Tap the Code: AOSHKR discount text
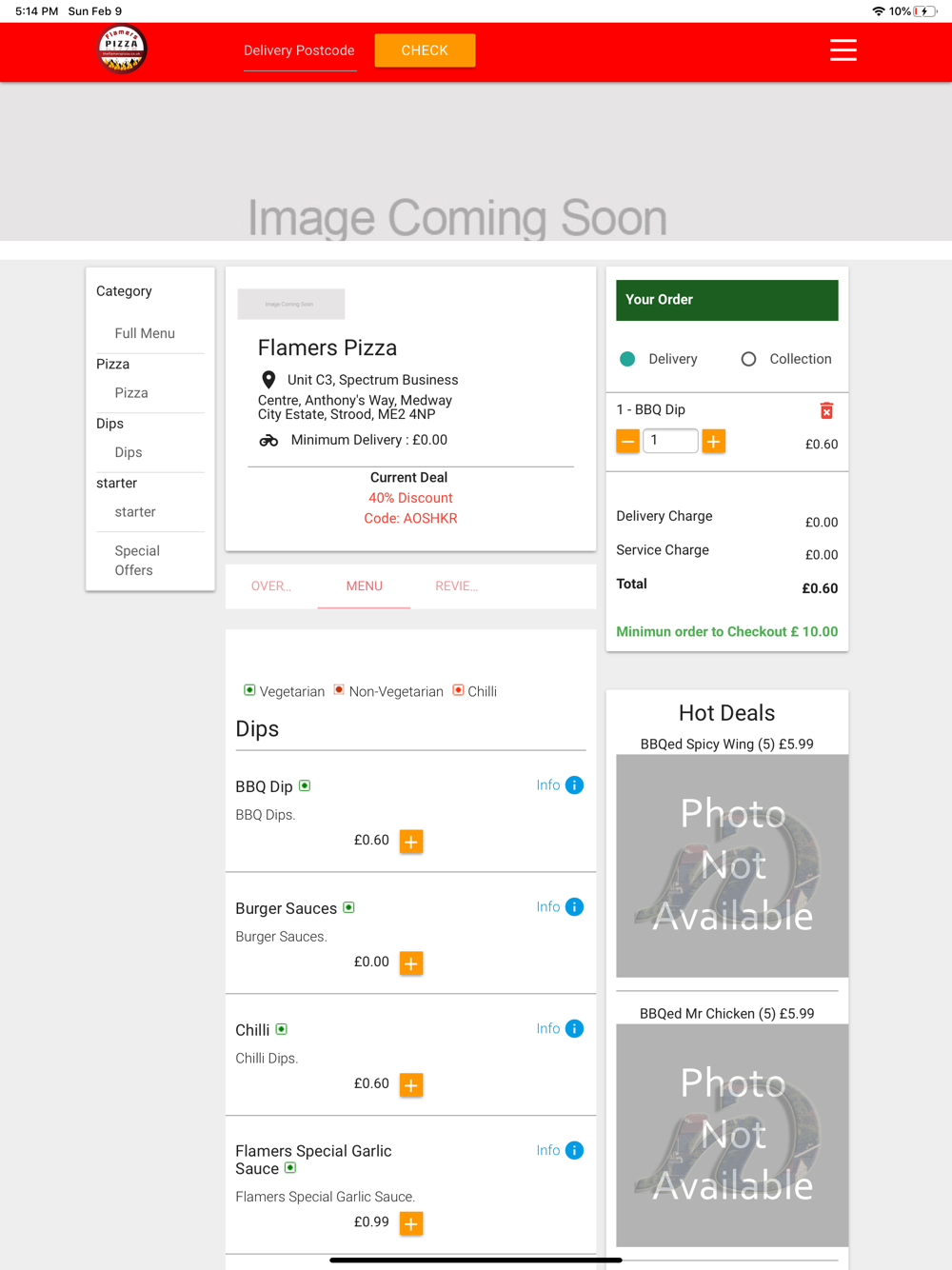 [x=410, y=519]
